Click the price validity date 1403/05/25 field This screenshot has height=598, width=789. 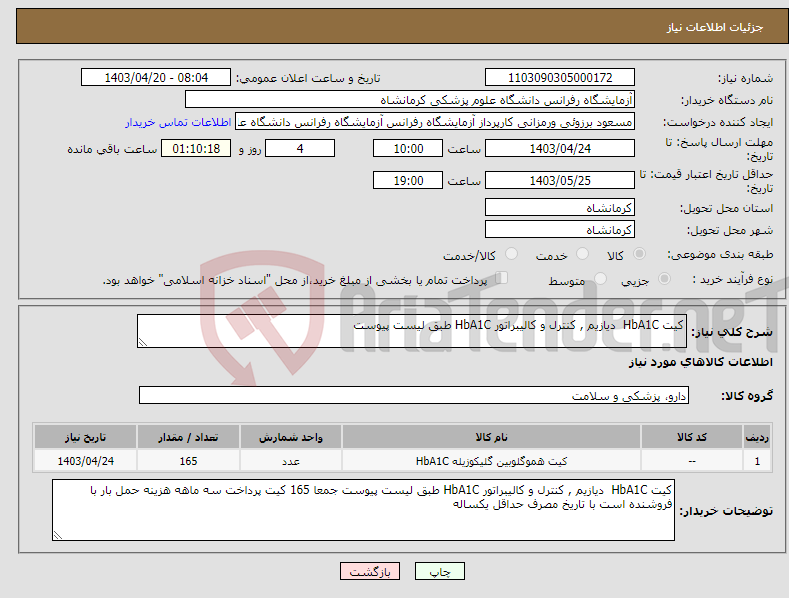[560, 180]
